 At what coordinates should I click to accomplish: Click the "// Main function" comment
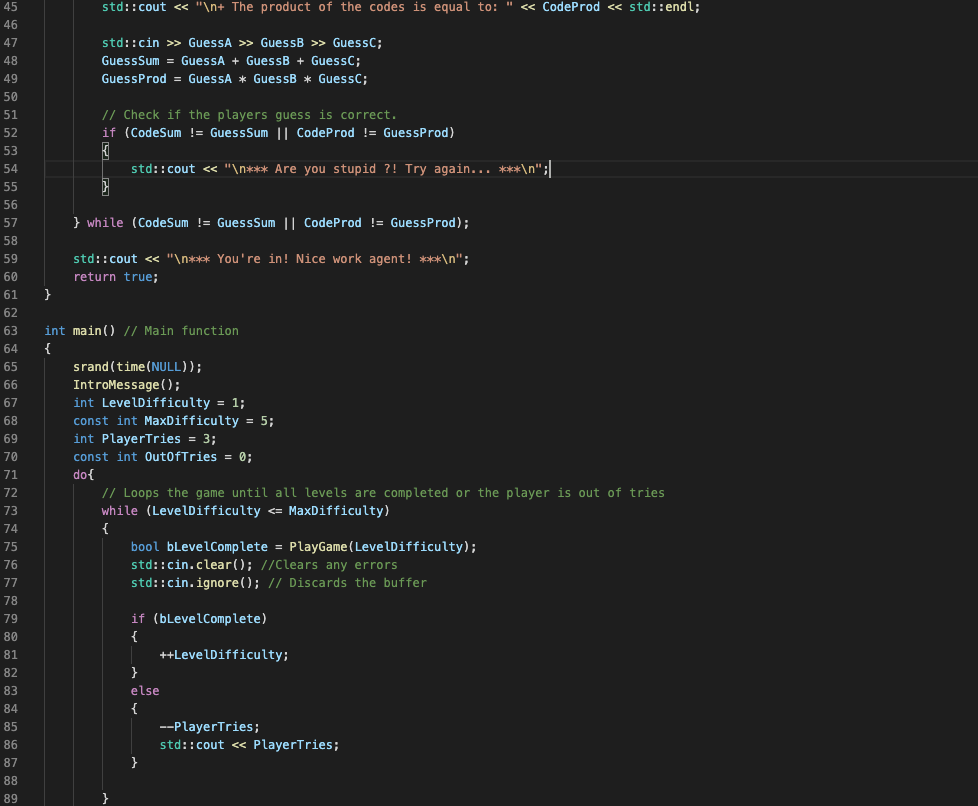click(181, 331)
